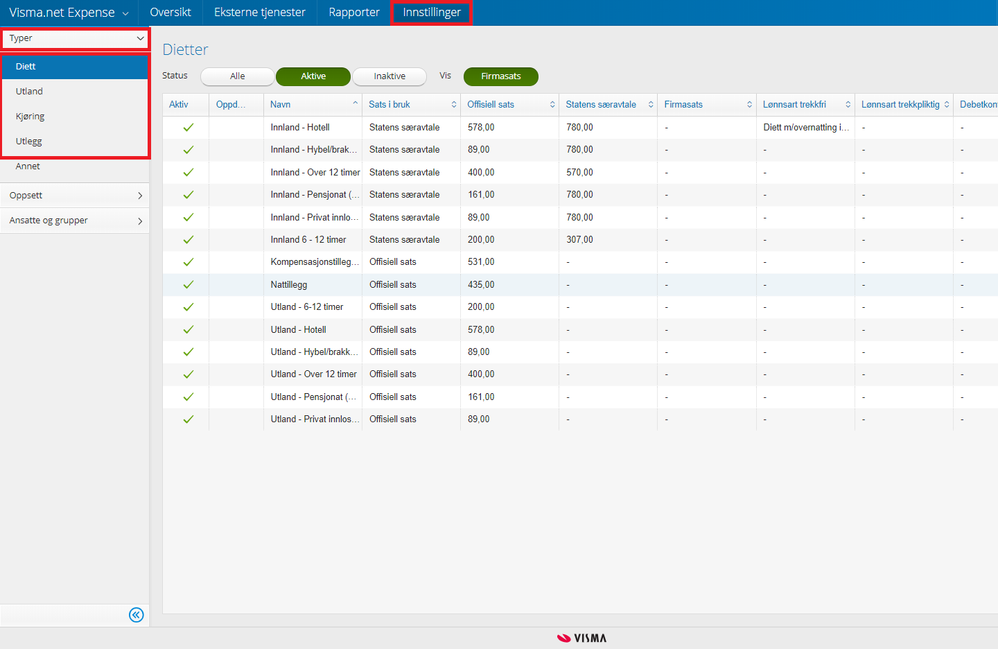Click the 435,00 official rate value
Image resolution: width=998 pixels, height=649 pixels.
click(481, 284)
